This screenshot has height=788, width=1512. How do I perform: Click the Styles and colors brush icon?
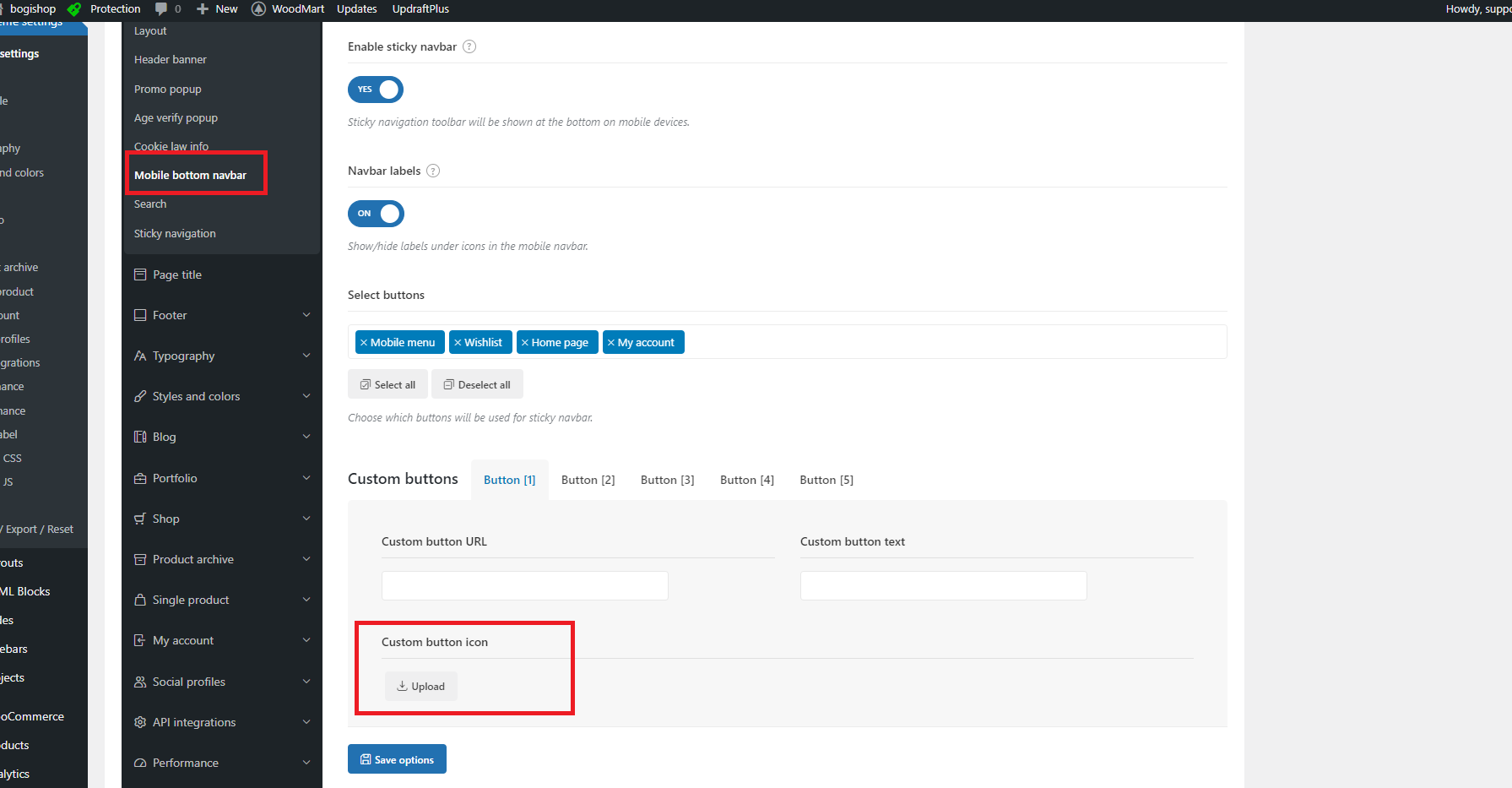(140, 396)
